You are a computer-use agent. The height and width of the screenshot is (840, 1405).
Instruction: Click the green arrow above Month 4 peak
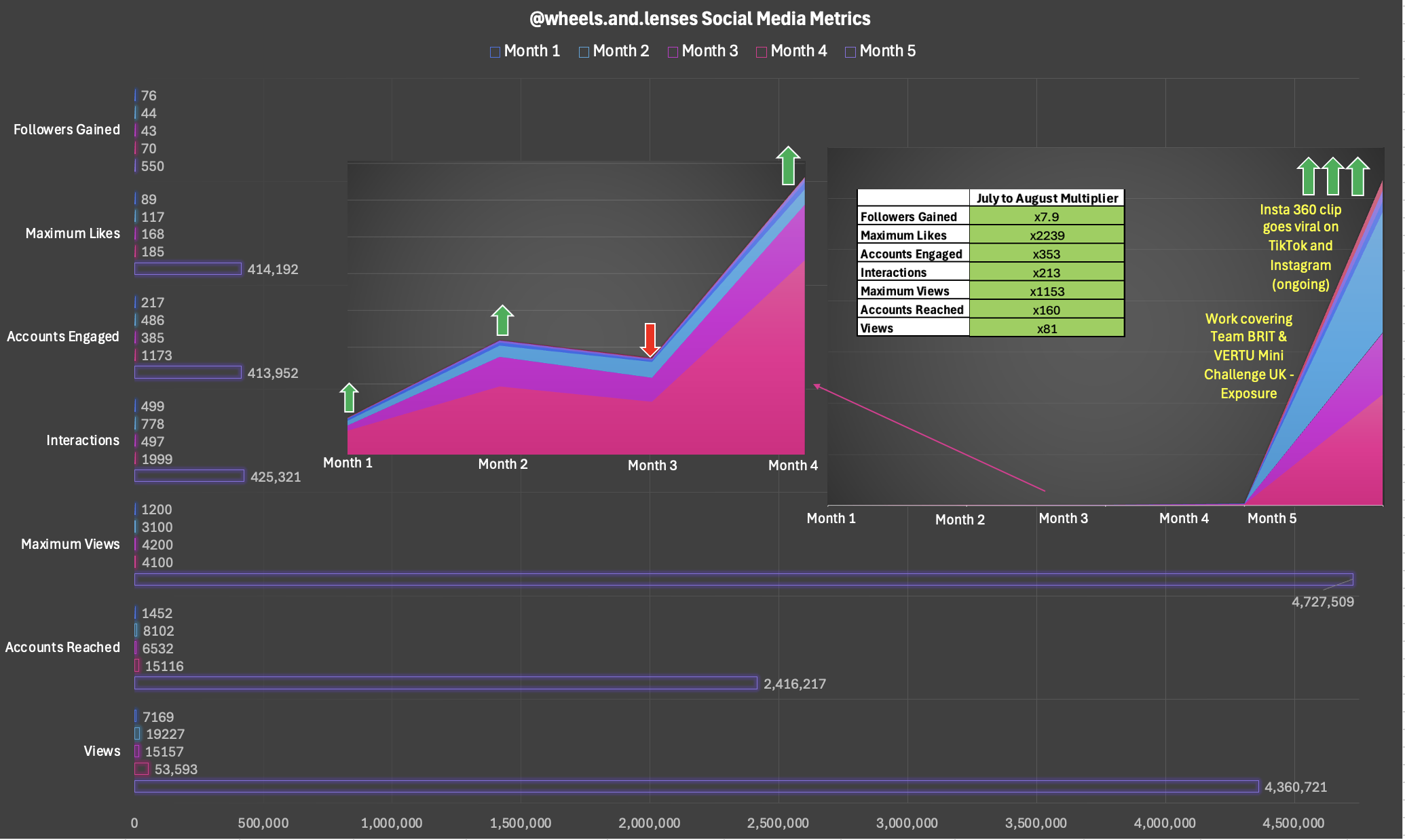pyautogui.click(x=788, y=166)
